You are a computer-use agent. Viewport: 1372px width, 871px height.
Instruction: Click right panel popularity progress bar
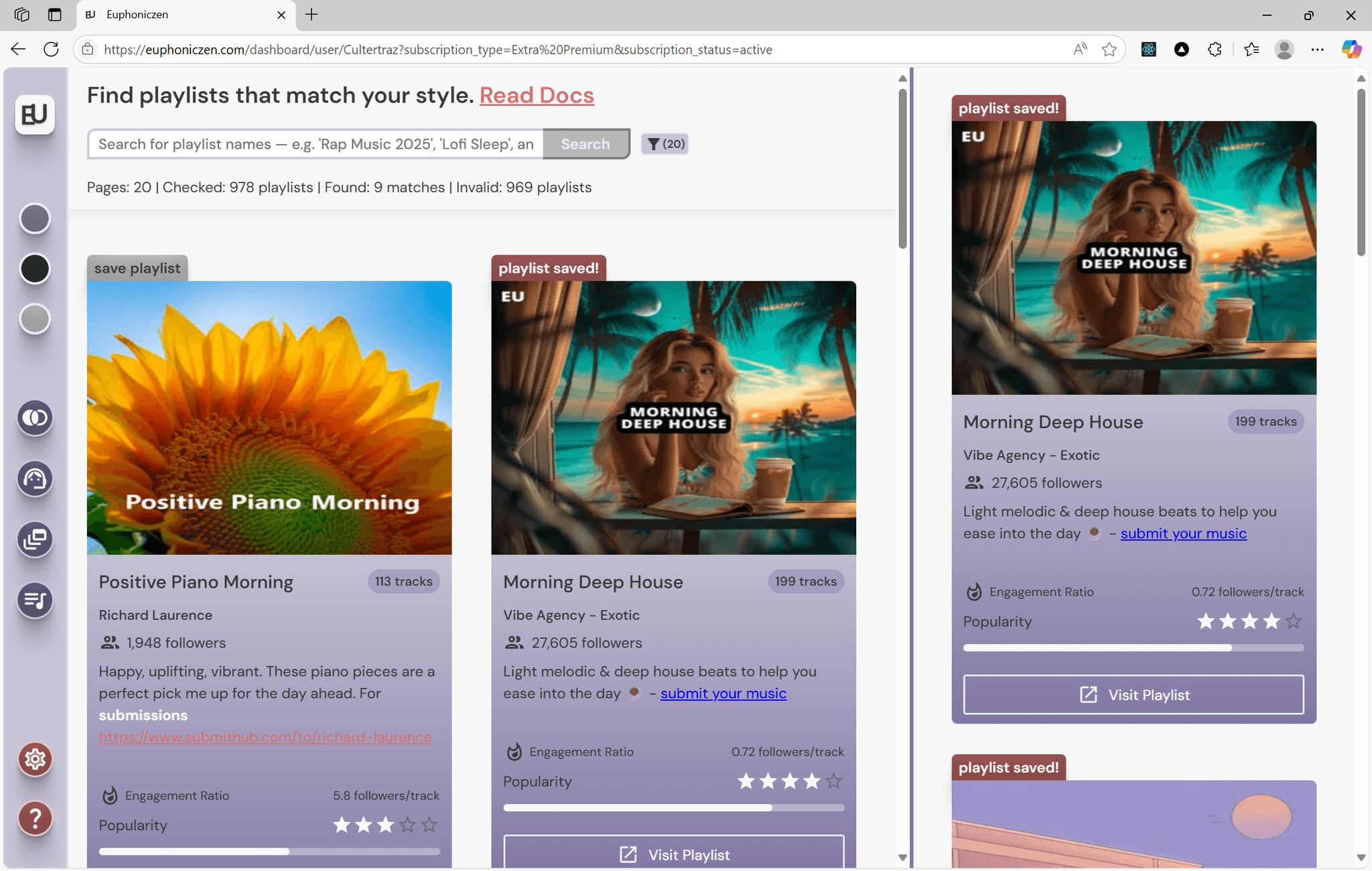point(1134,648)
